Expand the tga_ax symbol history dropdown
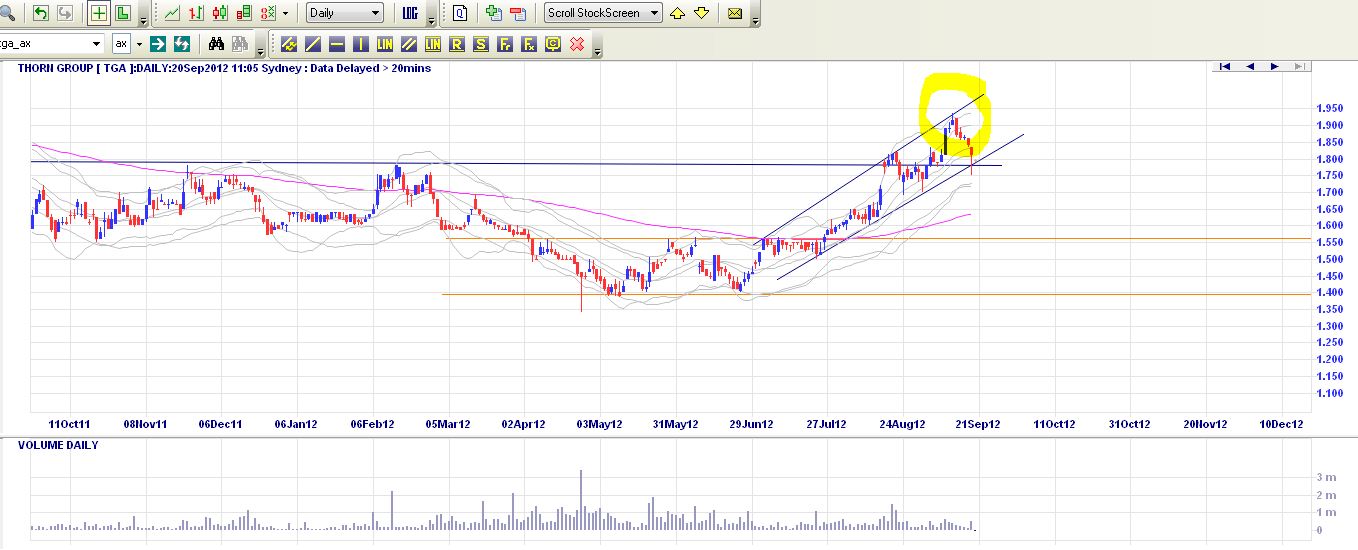Viewport: 1358px width, 550px height. click(96, 44)
